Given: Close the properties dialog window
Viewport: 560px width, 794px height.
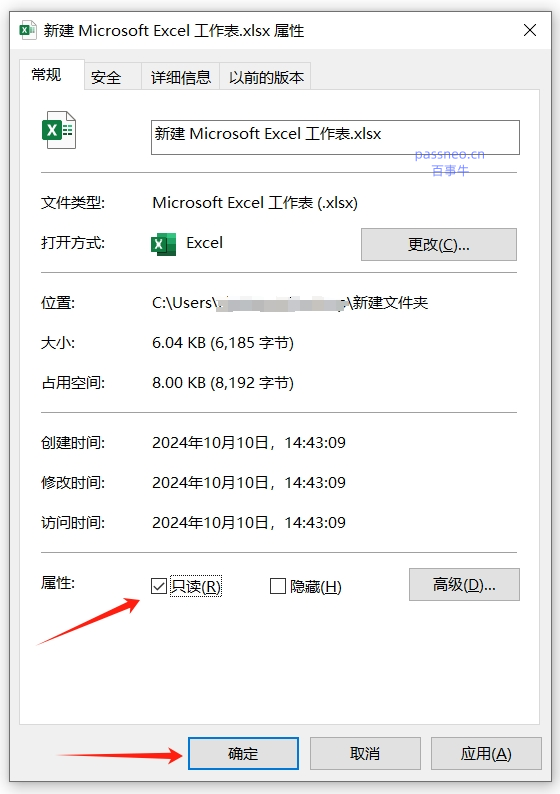Looking at the screenshot, I should pyautogui.click(x=530, y=30).
